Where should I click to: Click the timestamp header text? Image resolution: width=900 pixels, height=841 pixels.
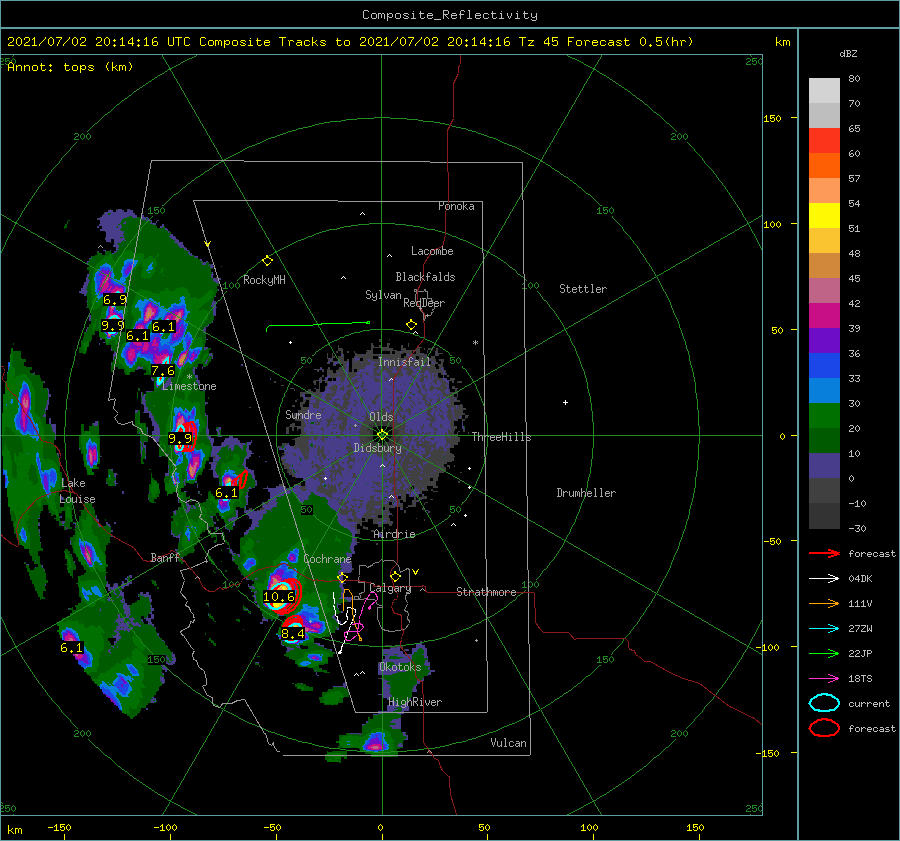[x=350, y=42]
